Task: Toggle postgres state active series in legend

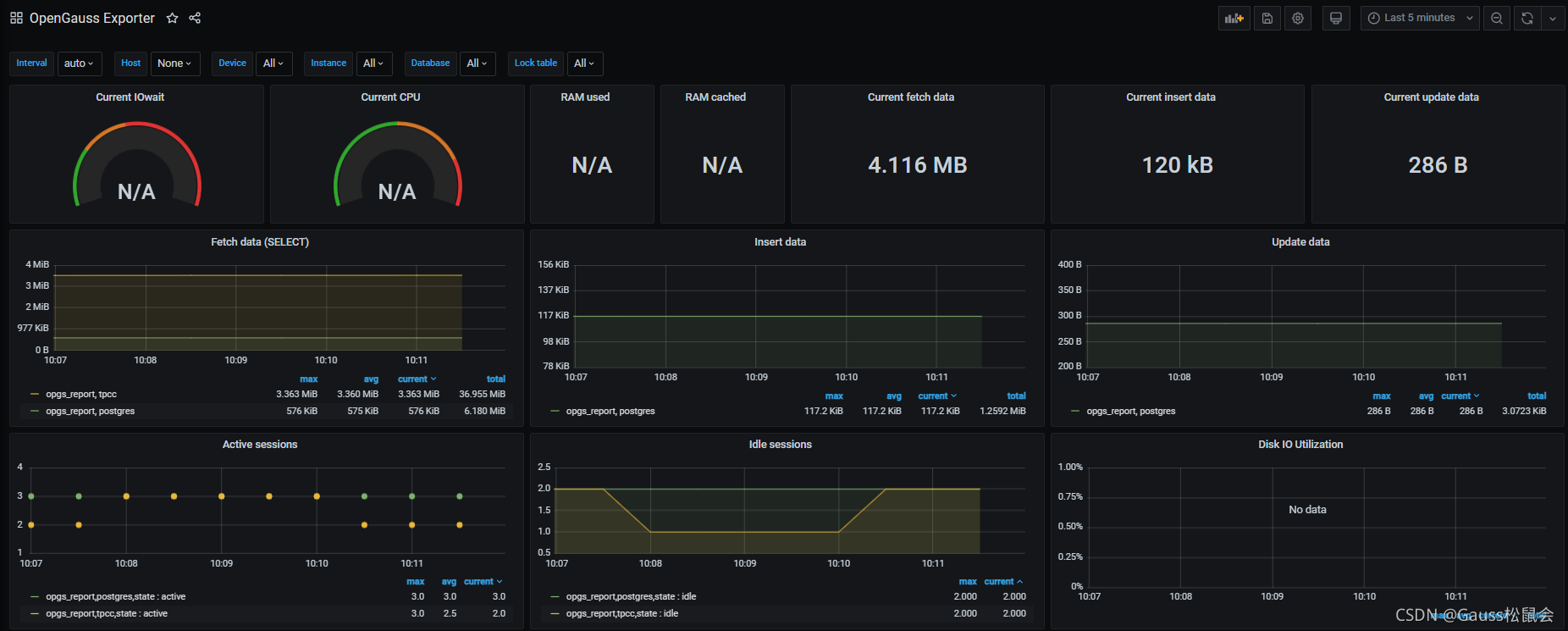Action: pos(116,597)
